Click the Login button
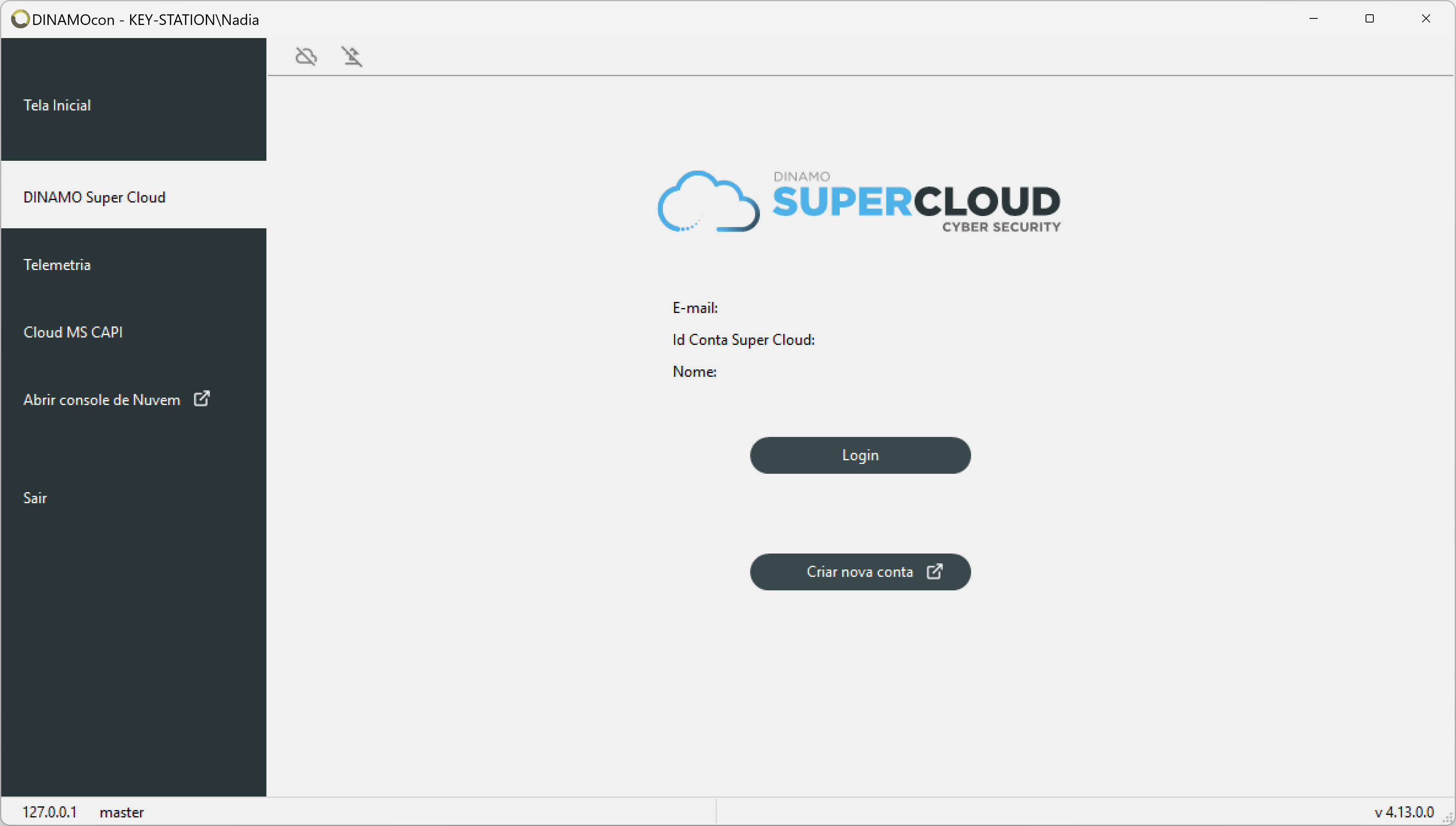 (860, 456)
